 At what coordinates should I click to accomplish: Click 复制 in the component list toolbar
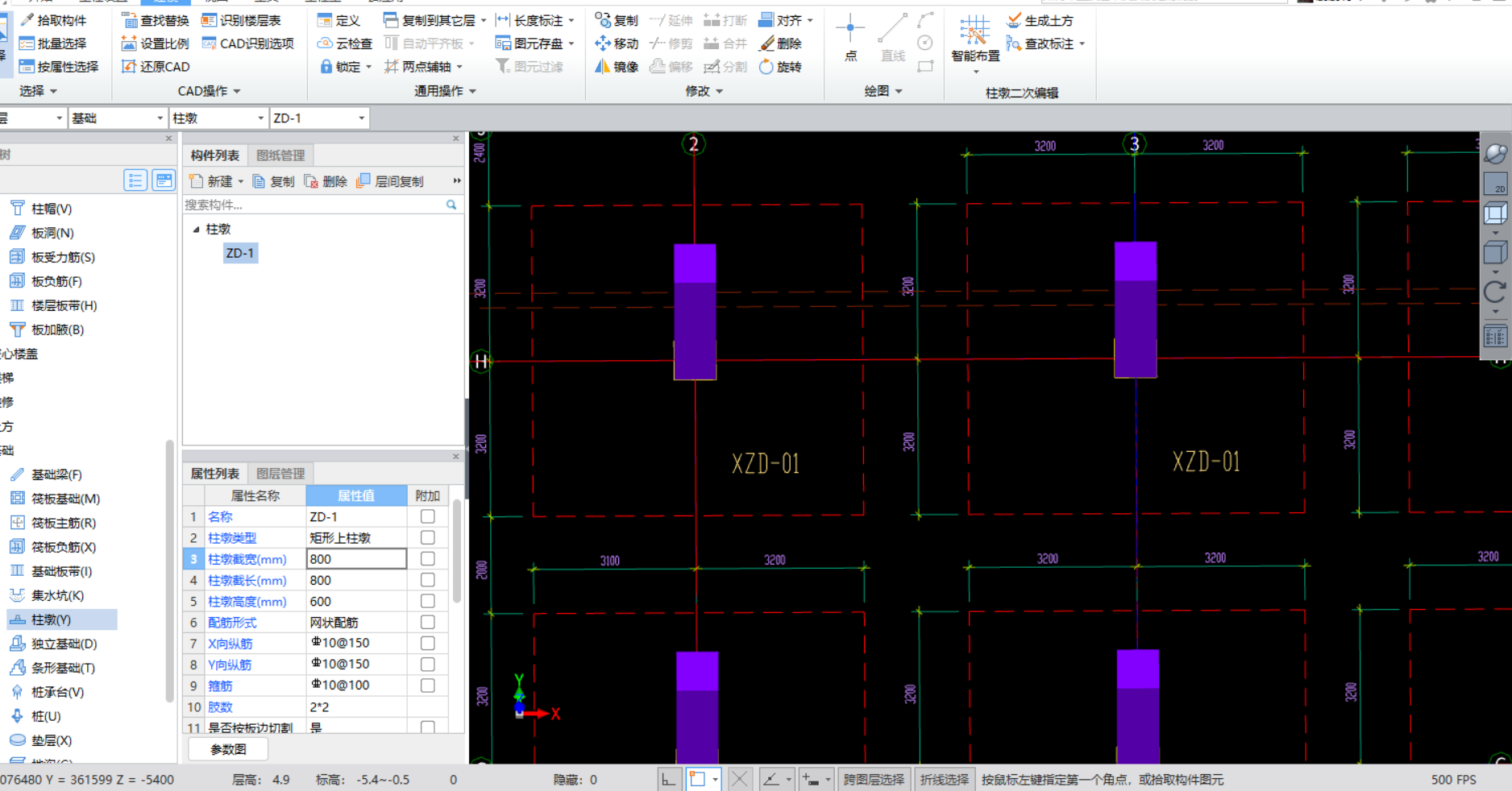click(273, 181)
